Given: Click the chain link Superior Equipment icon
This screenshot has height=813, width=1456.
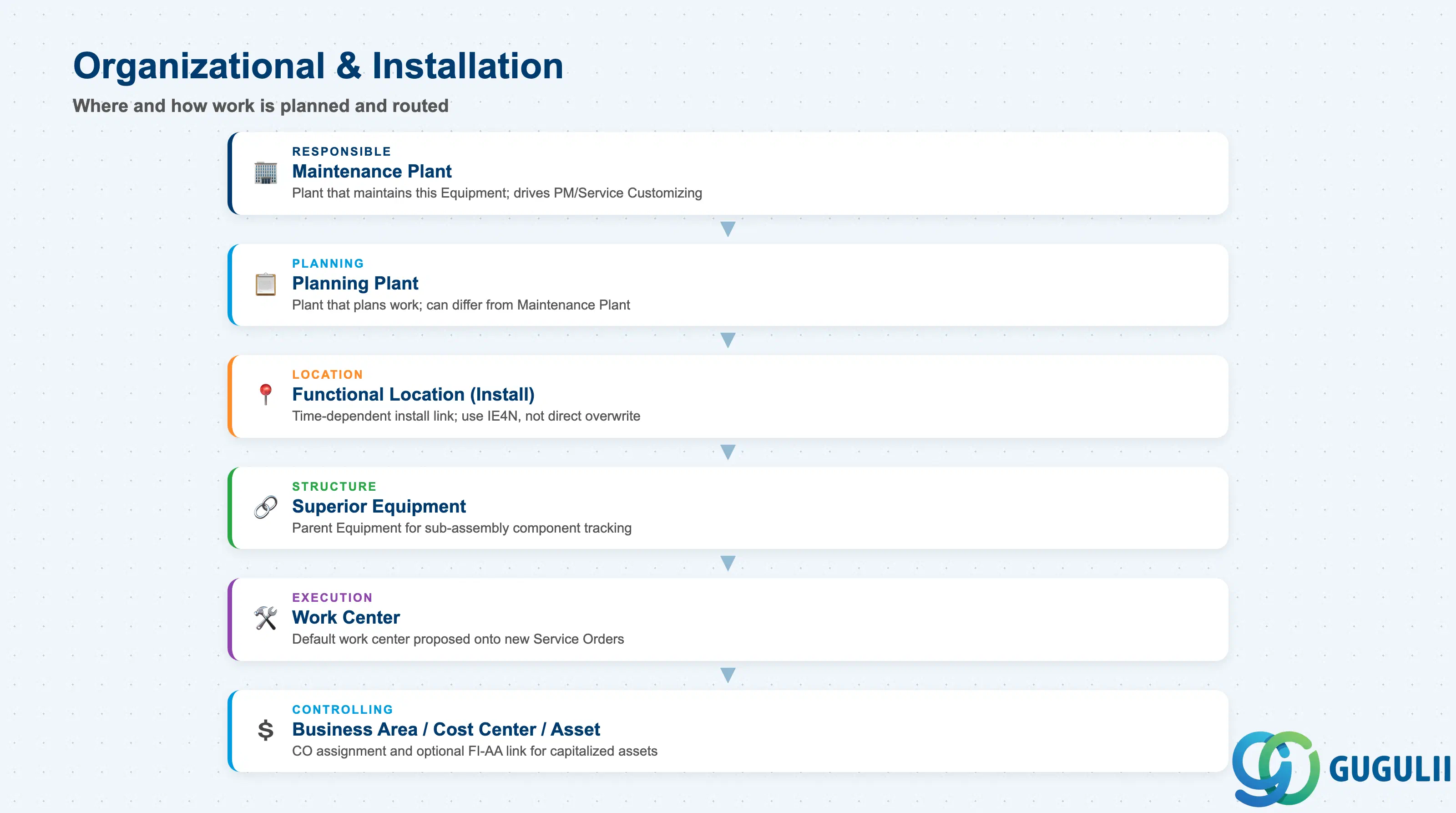Looking at the screenshot, I should (266, 507).
